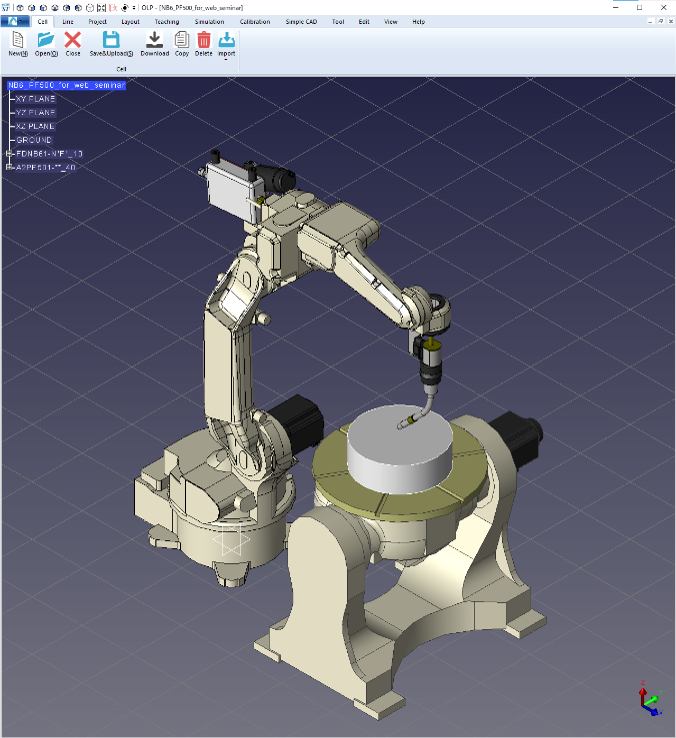Click the Save&Upload floppy disk icon
The image size is (676, 738).
111,41
